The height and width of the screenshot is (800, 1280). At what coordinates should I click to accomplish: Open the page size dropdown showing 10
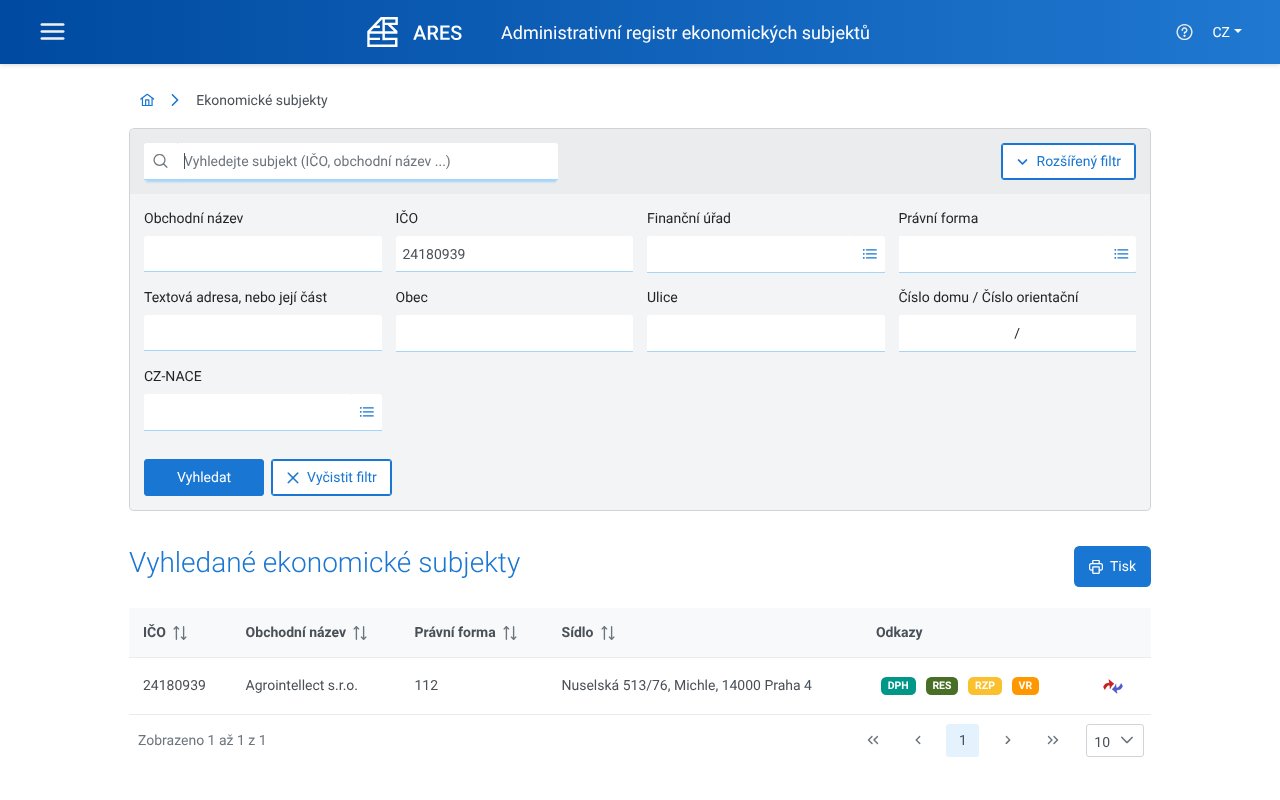[x=1114, y=740]
